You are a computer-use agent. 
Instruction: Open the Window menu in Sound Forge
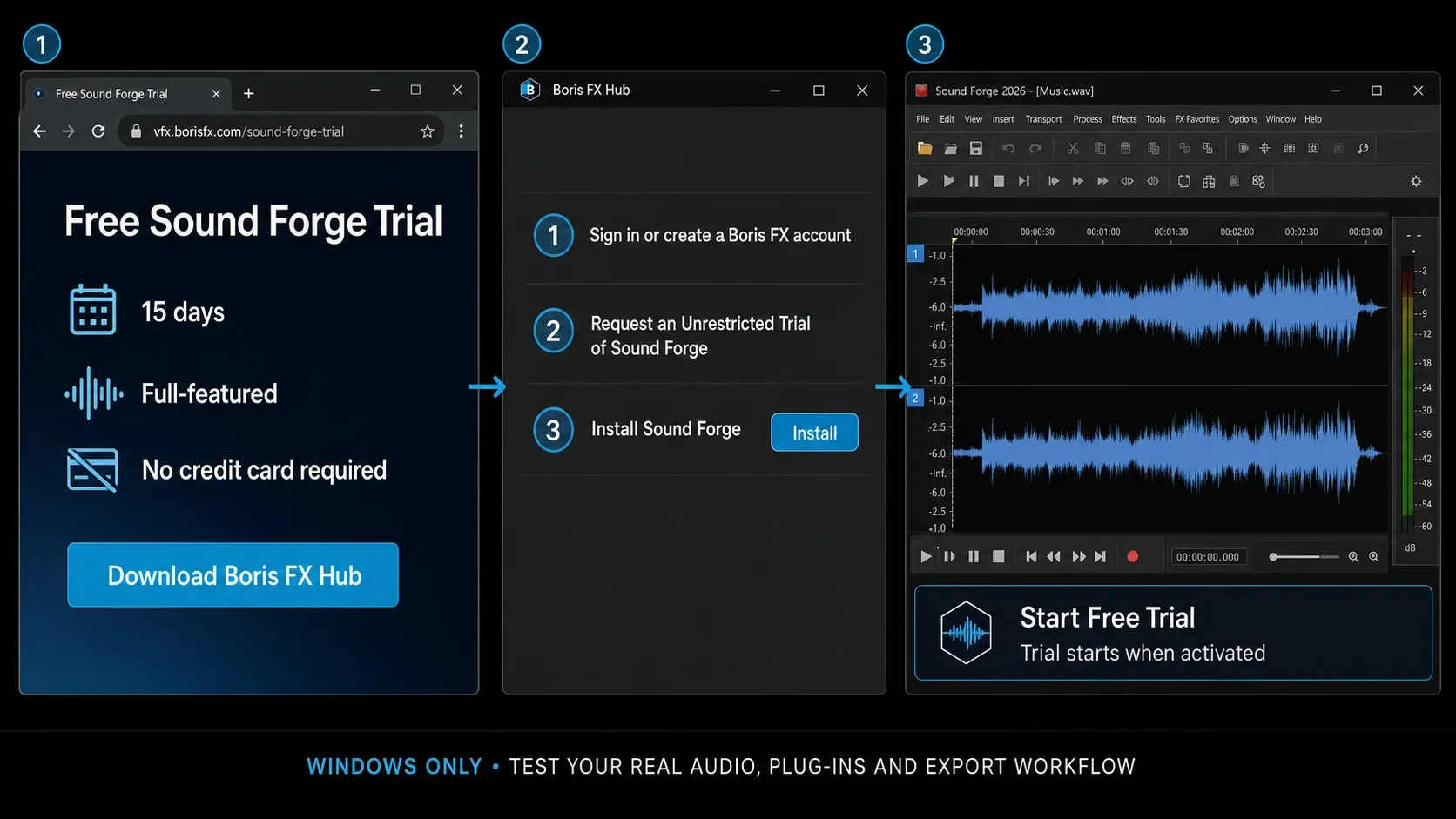click(1281, 119)
